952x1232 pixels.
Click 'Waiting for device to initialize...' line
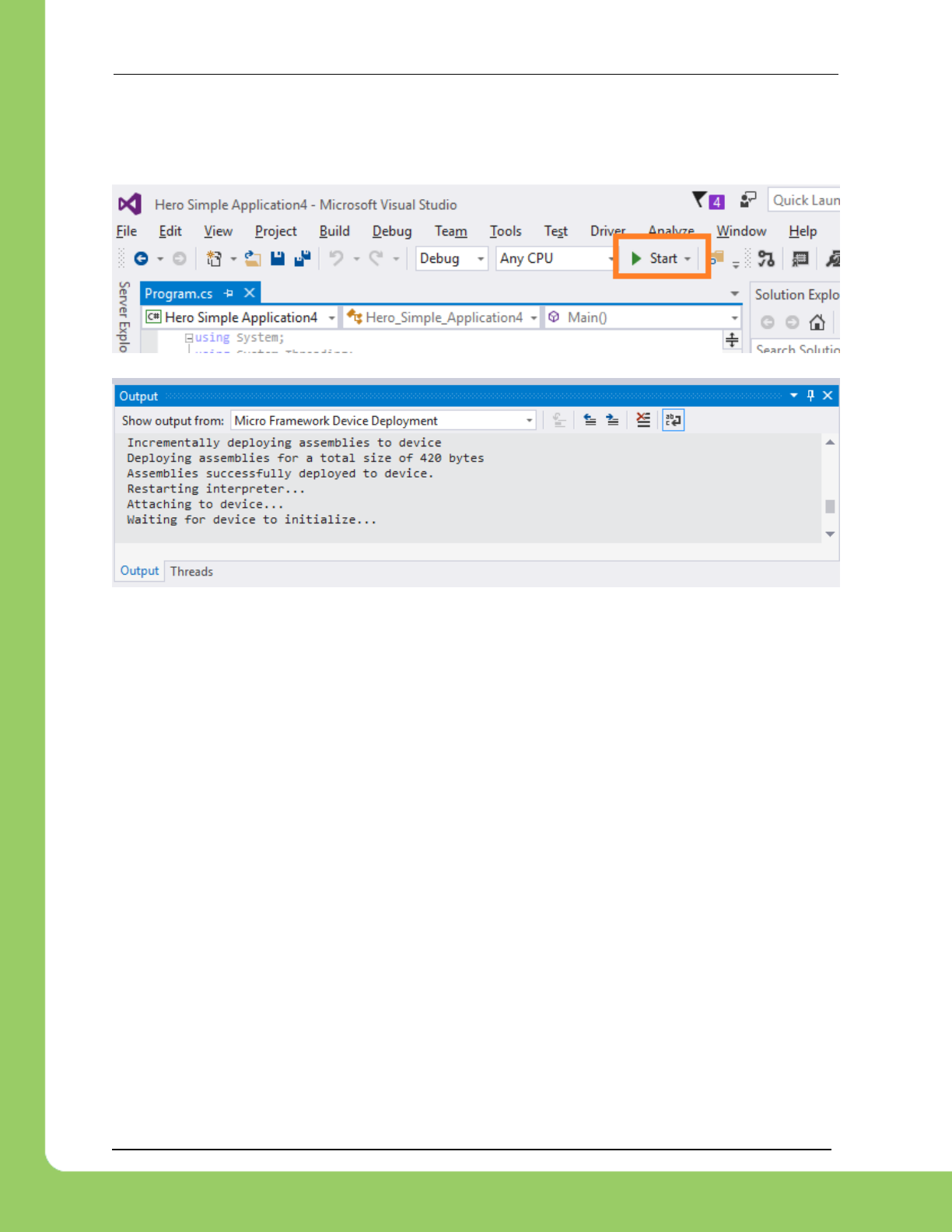pos(252,520)
